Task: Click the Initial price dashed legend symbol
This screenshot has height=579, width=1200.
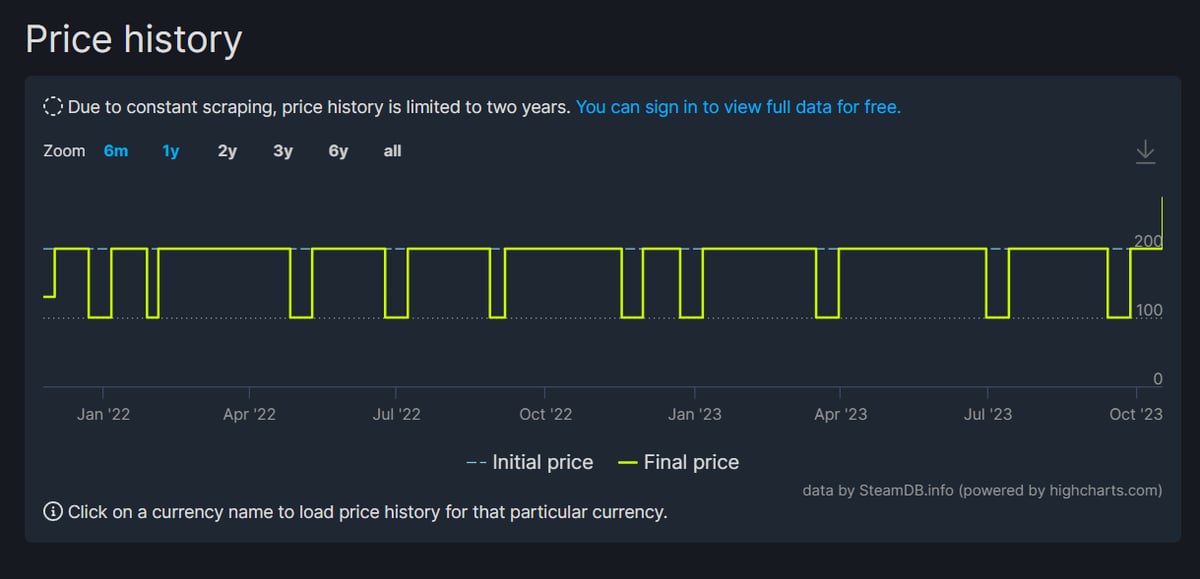Action: click(x=476, y=463)
